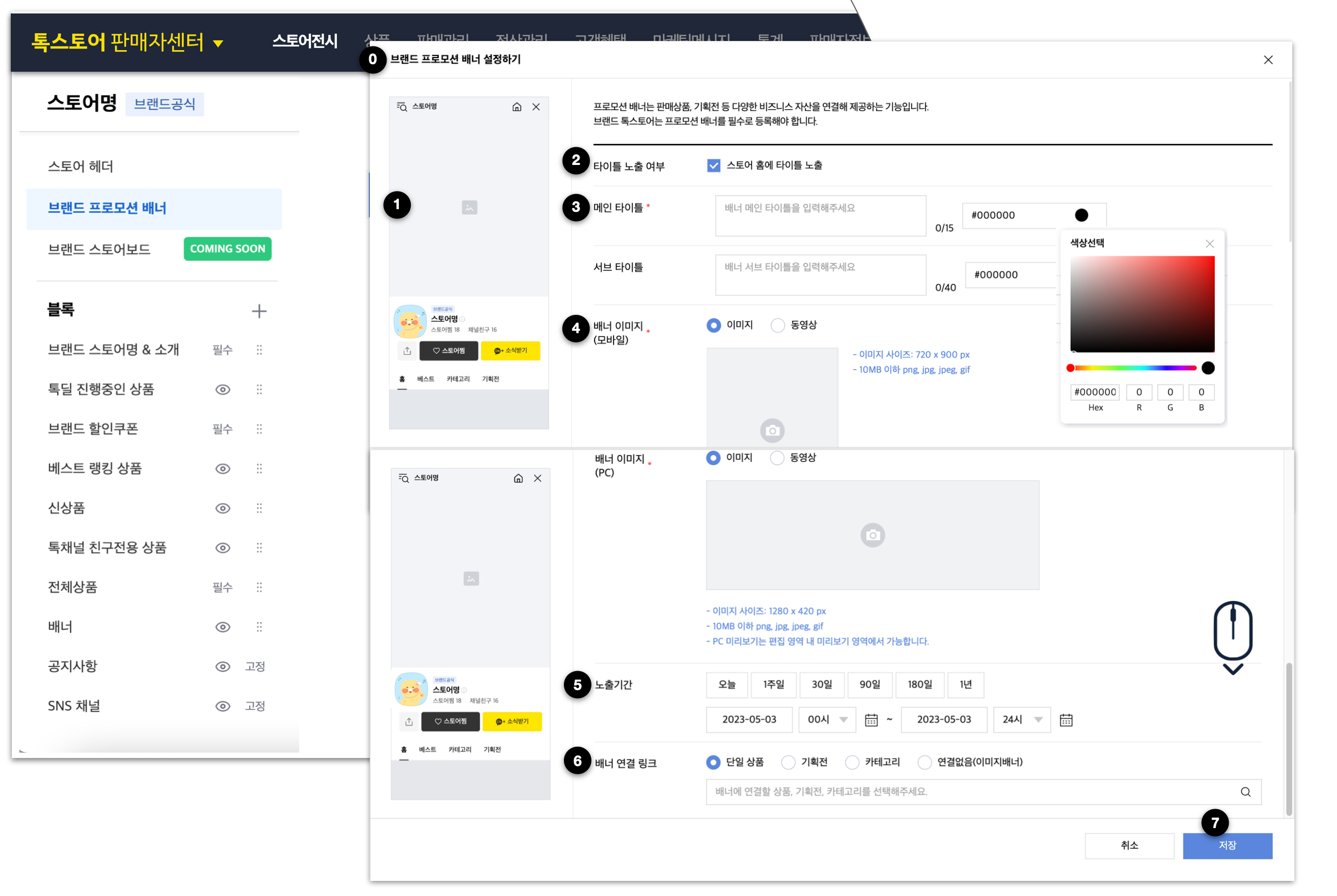The image size is (1337, 896).
Task: Open the 24시 end hour dropdown
Action: tap(1022, 719)
